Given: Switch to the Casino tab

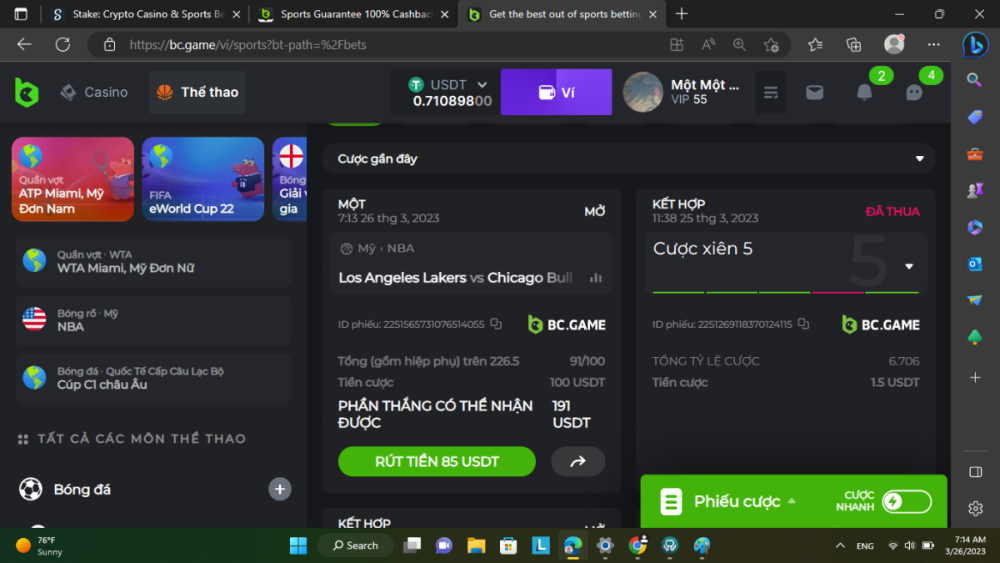Looking at the screenshot, I should (x=94, y=92).
